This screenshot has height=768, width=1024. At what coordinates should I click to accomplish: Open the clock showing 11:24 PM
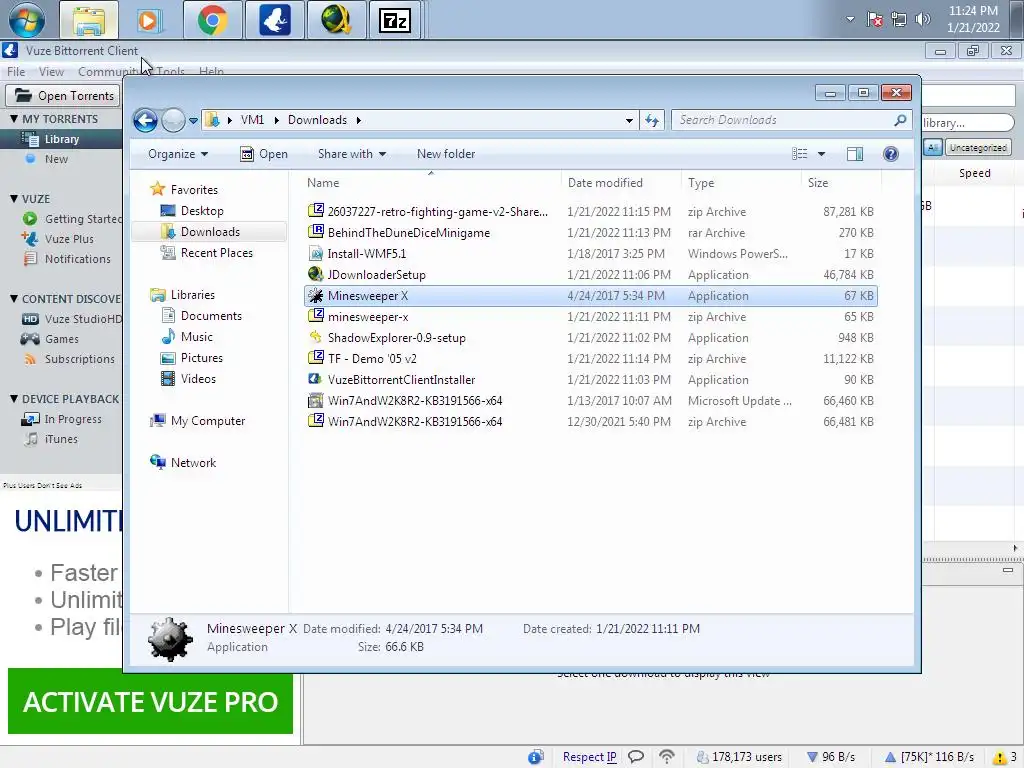(x=973, y=19)
